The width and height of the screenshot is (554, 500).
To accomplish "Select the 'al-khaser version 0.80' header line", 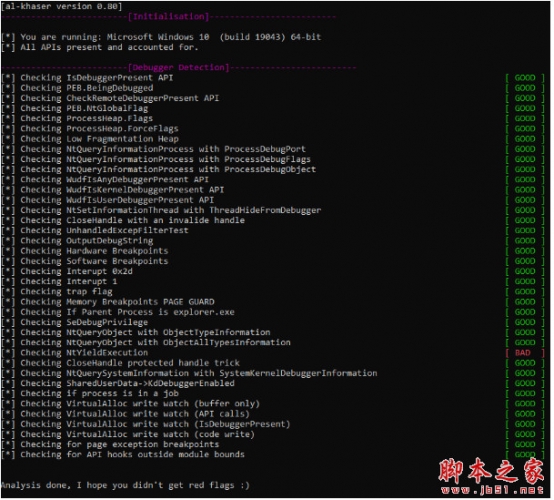I will click(62, 6).
